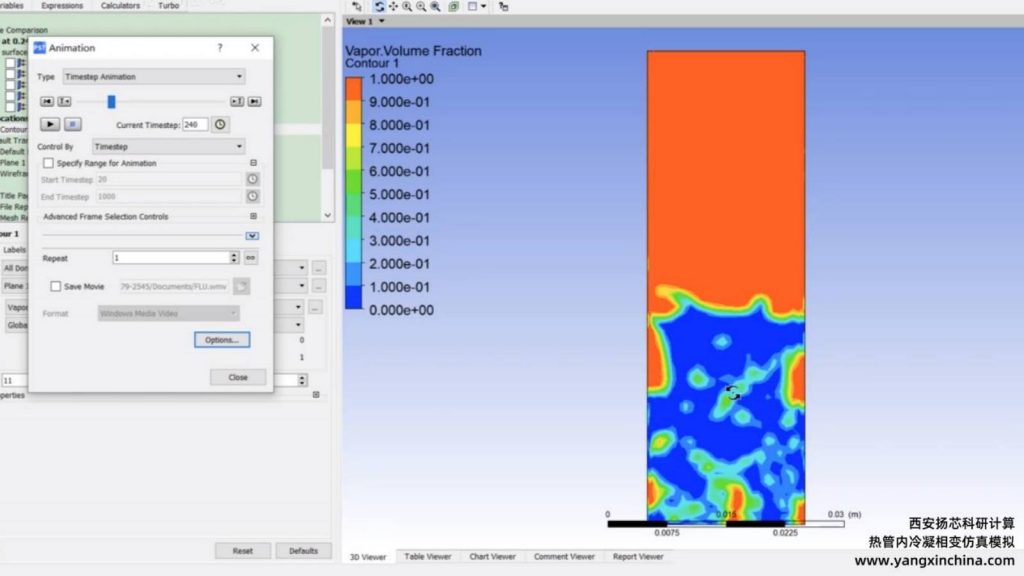Switch to the Calculators tab
Screen dimensions: 1024x576
tap(120, 5)
